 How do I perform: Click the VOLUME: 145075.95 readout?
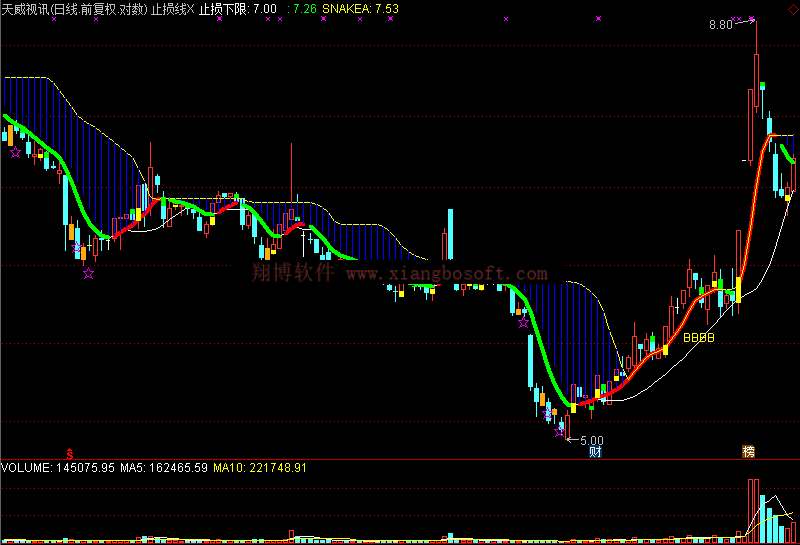point(58,467)
